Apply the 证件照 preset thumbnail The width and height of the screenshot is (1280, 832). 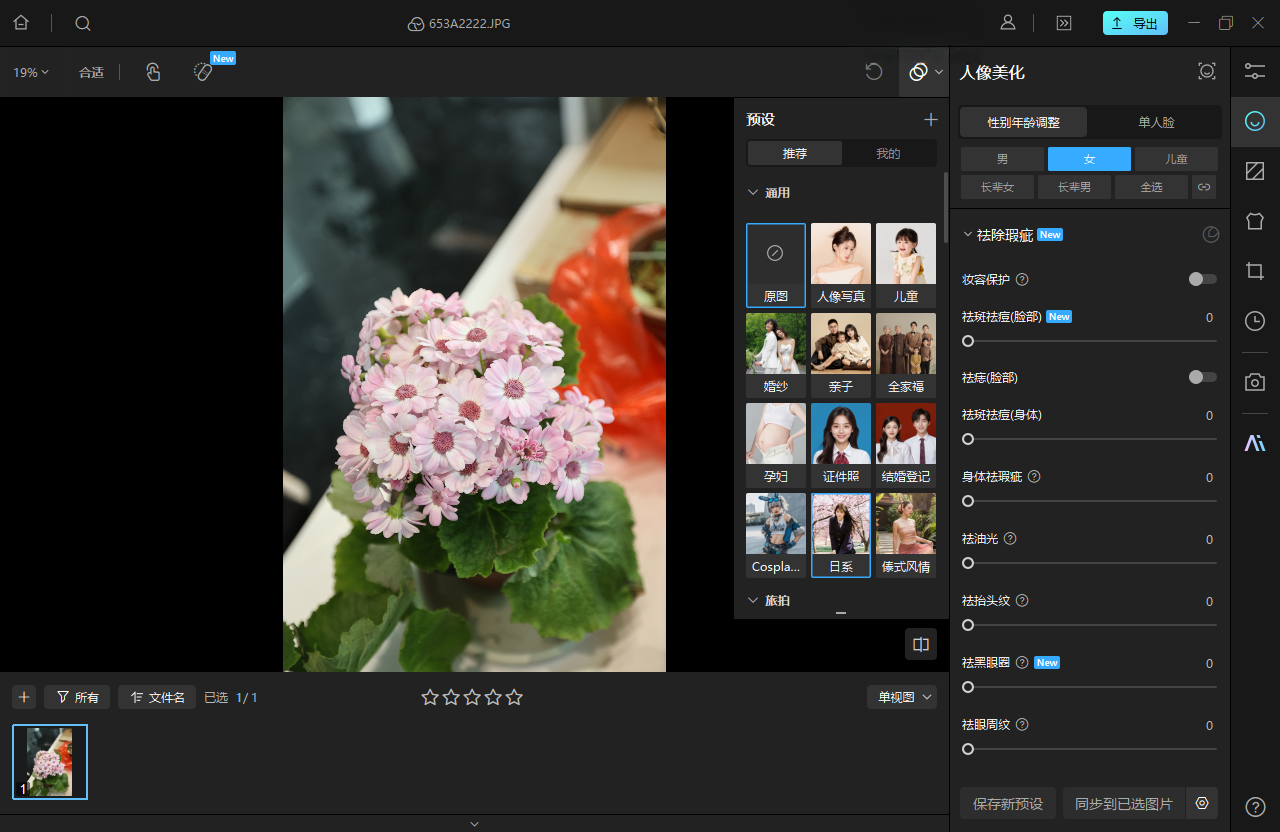(x=841, y=445)
